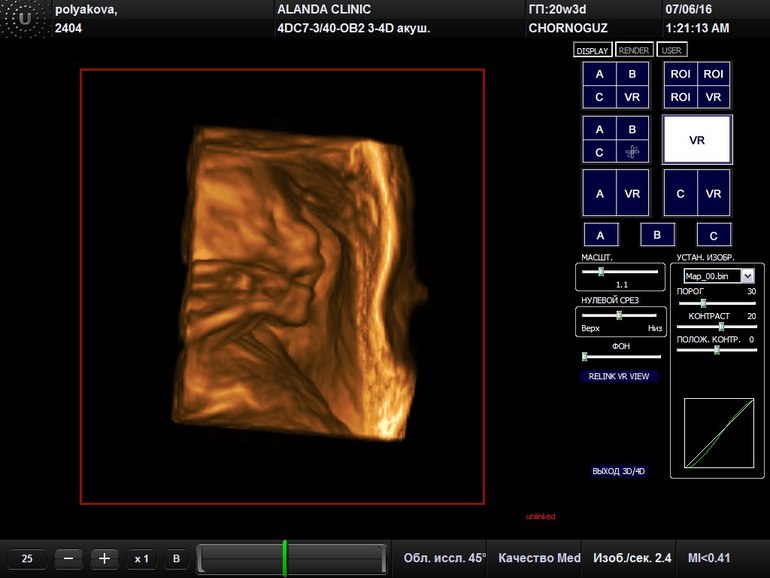Select the ROI/ROI/ROI/VR quad layout

(x=696, y=85)
